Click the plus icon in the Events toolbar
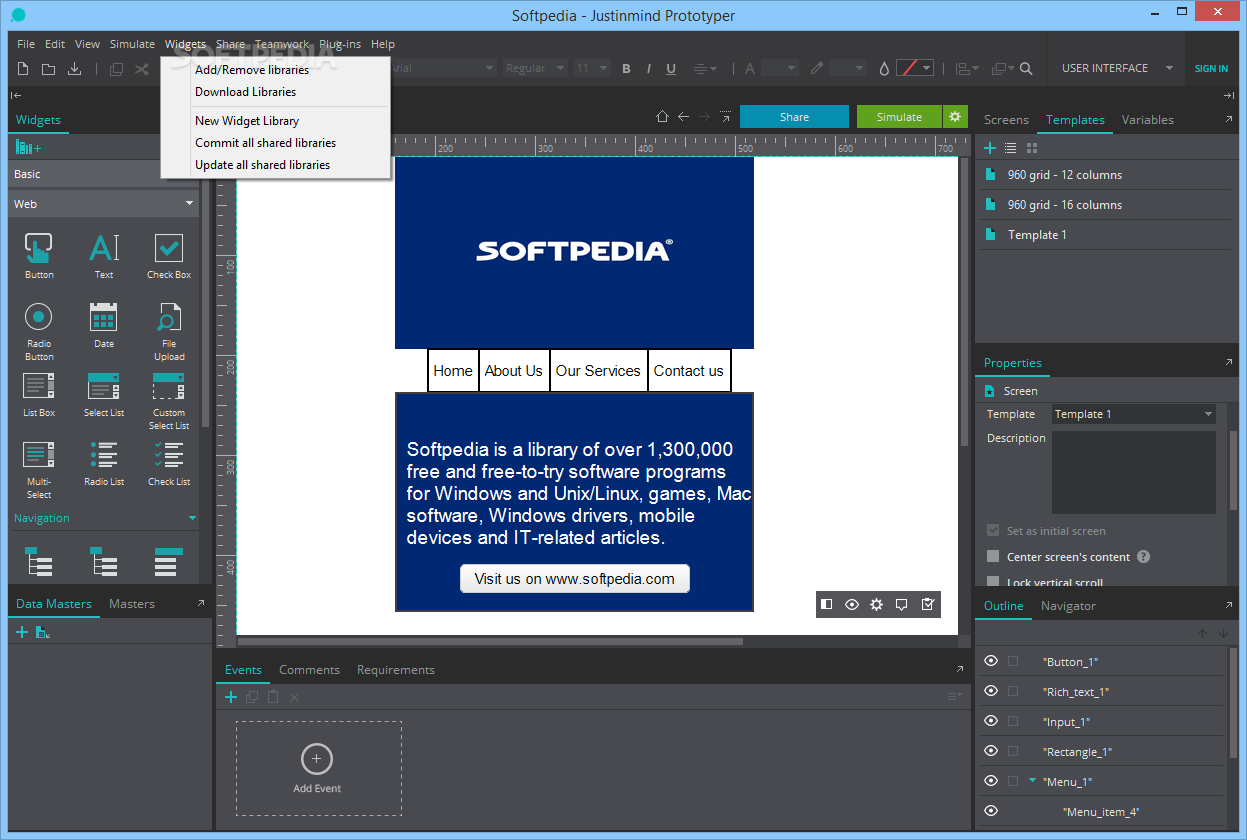 (230, 697)
